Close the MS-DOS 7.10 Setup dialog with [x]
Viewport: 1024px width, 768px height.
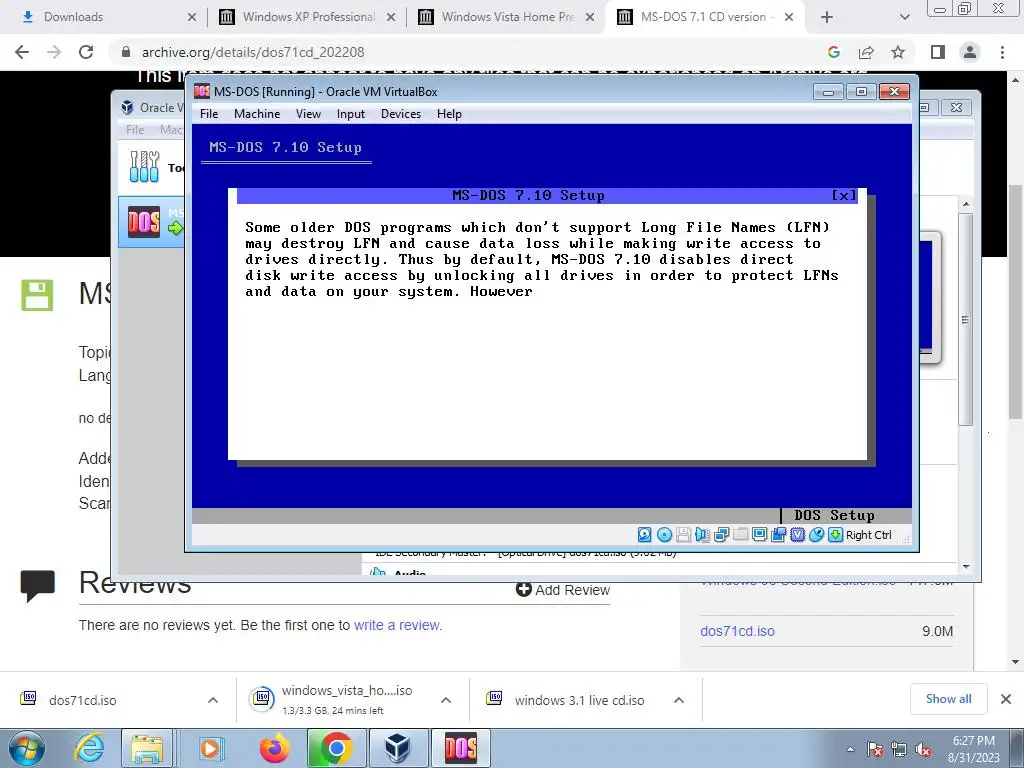(844, 195)
